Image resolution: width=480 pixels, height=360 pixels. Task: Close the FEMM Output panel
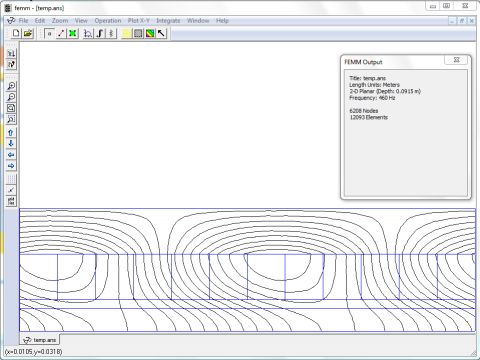pyautogui.click(x=456, y=60)
